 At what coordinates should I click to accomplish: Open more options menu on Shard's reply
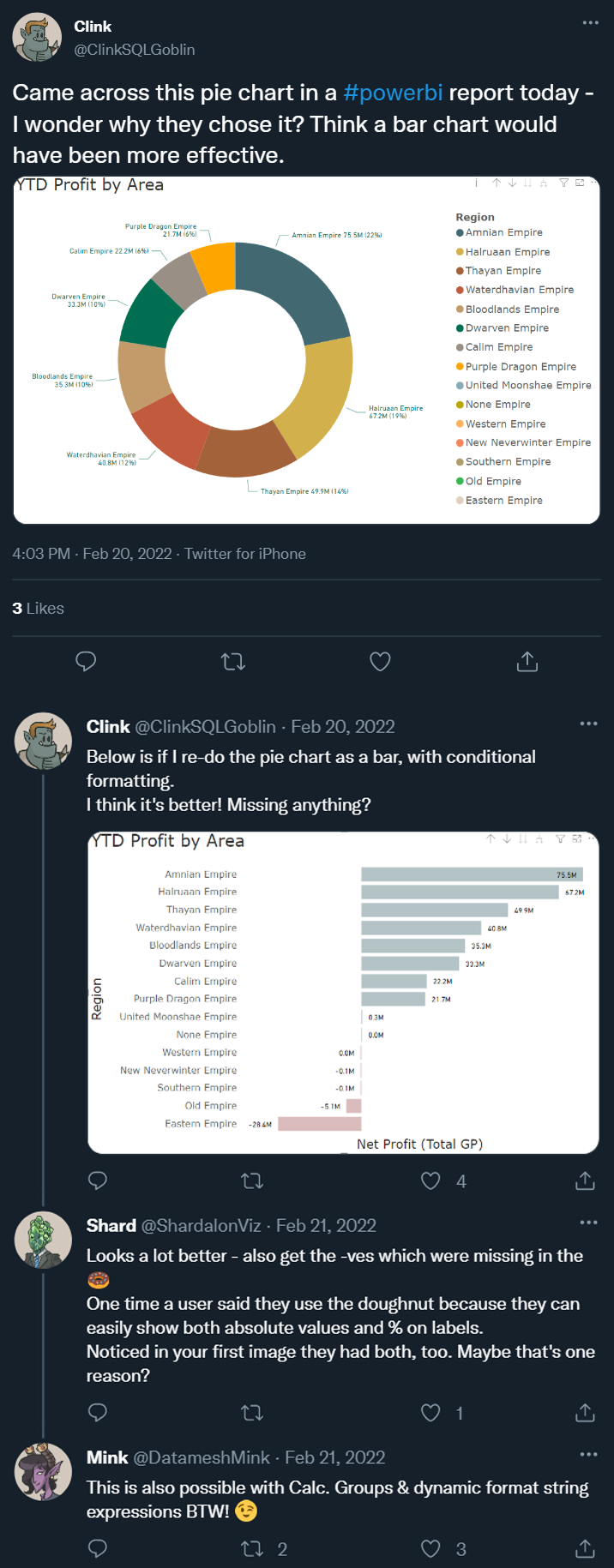click(x=588, y=1223)
